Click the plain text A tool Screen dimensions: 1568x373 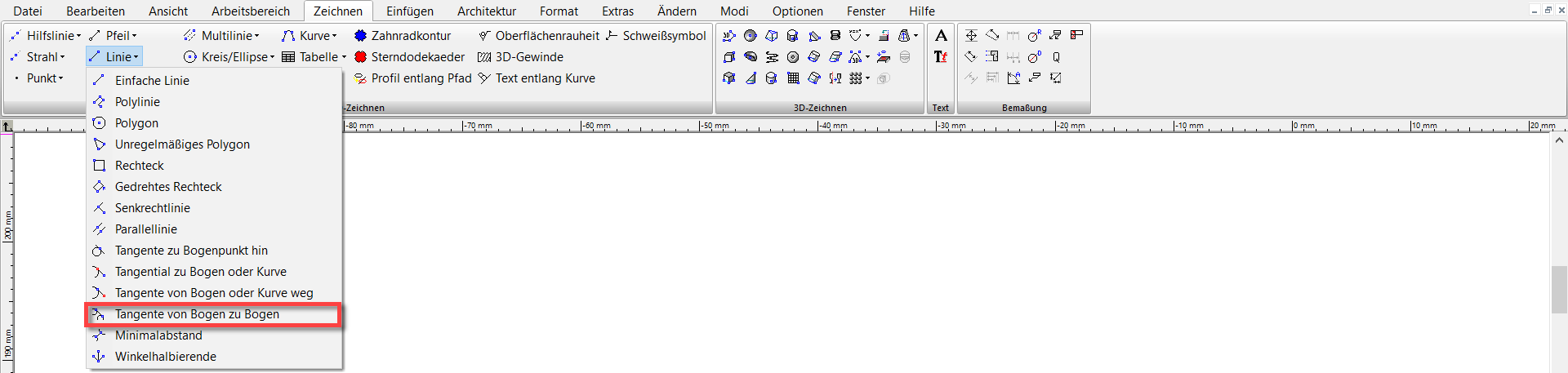pos(942,35)
